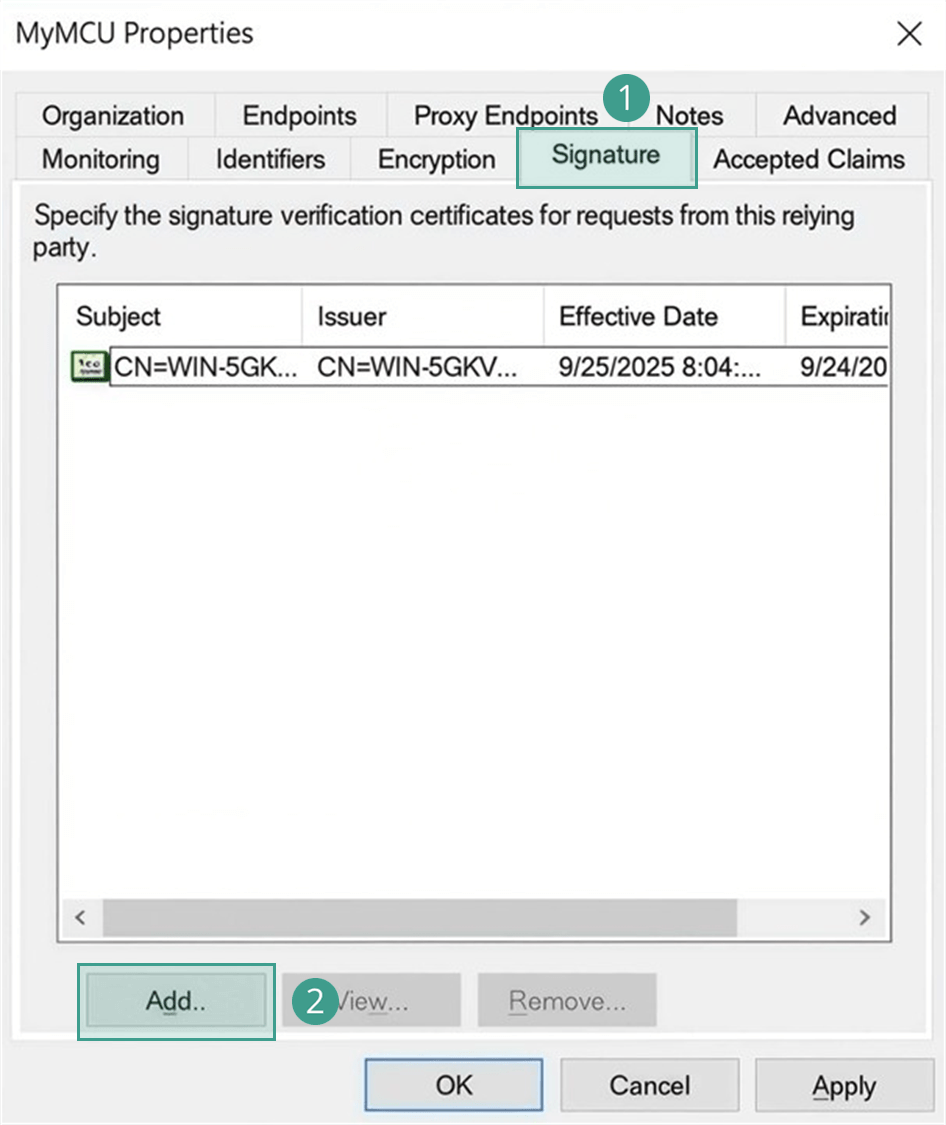Switch to the Organization tab
946x1125 pixels.
[113, 116]
